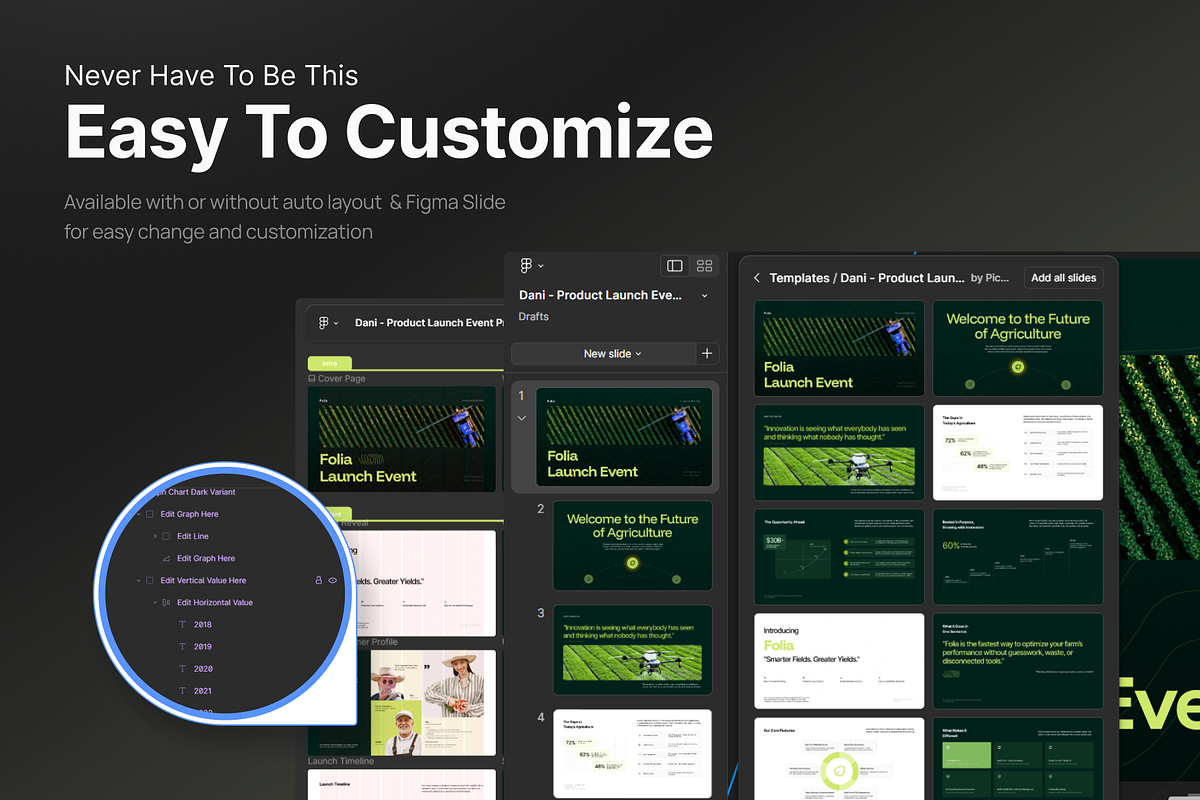Click text icon beside 2019 layer
The image size is (1200, 800).
click(x=182, y=646)
